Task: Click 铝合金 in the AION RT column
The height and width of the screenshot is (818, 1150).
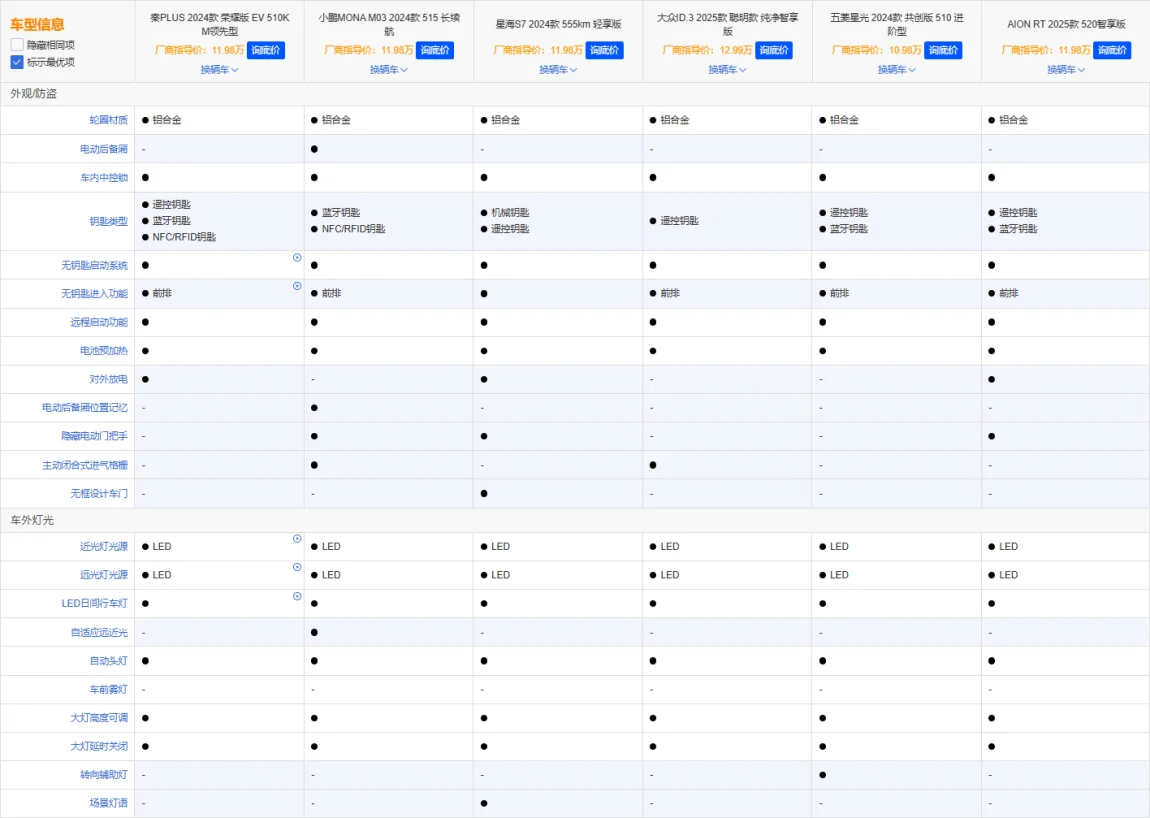Action: click(1014, 120)
